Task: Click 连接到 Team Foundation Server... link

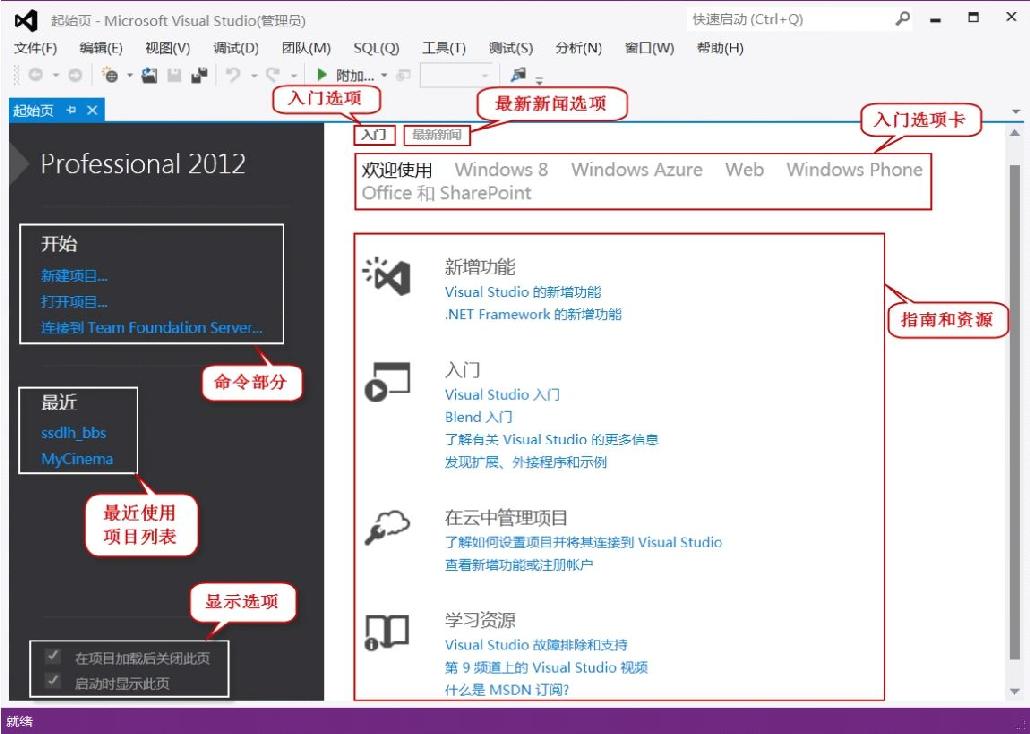Action: click(152, 327)
